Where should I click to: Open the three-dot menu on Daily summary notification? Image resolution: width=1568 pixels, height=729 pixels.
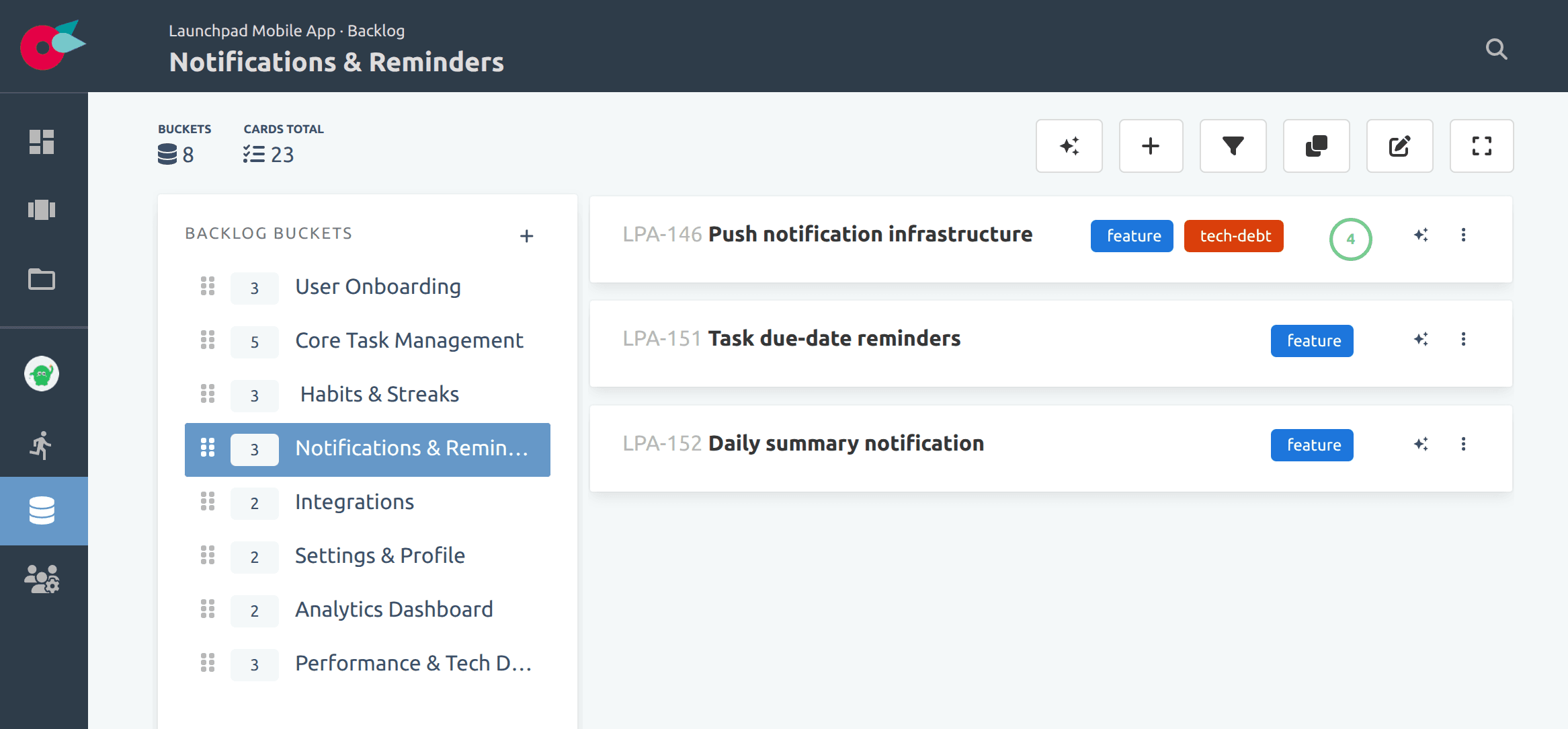1464,444
